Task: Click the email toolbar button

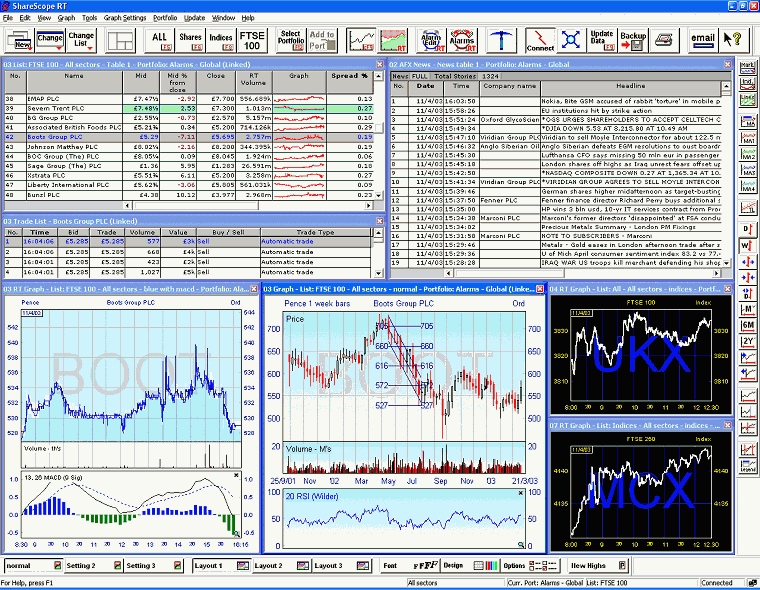Action: coord(703,40)
